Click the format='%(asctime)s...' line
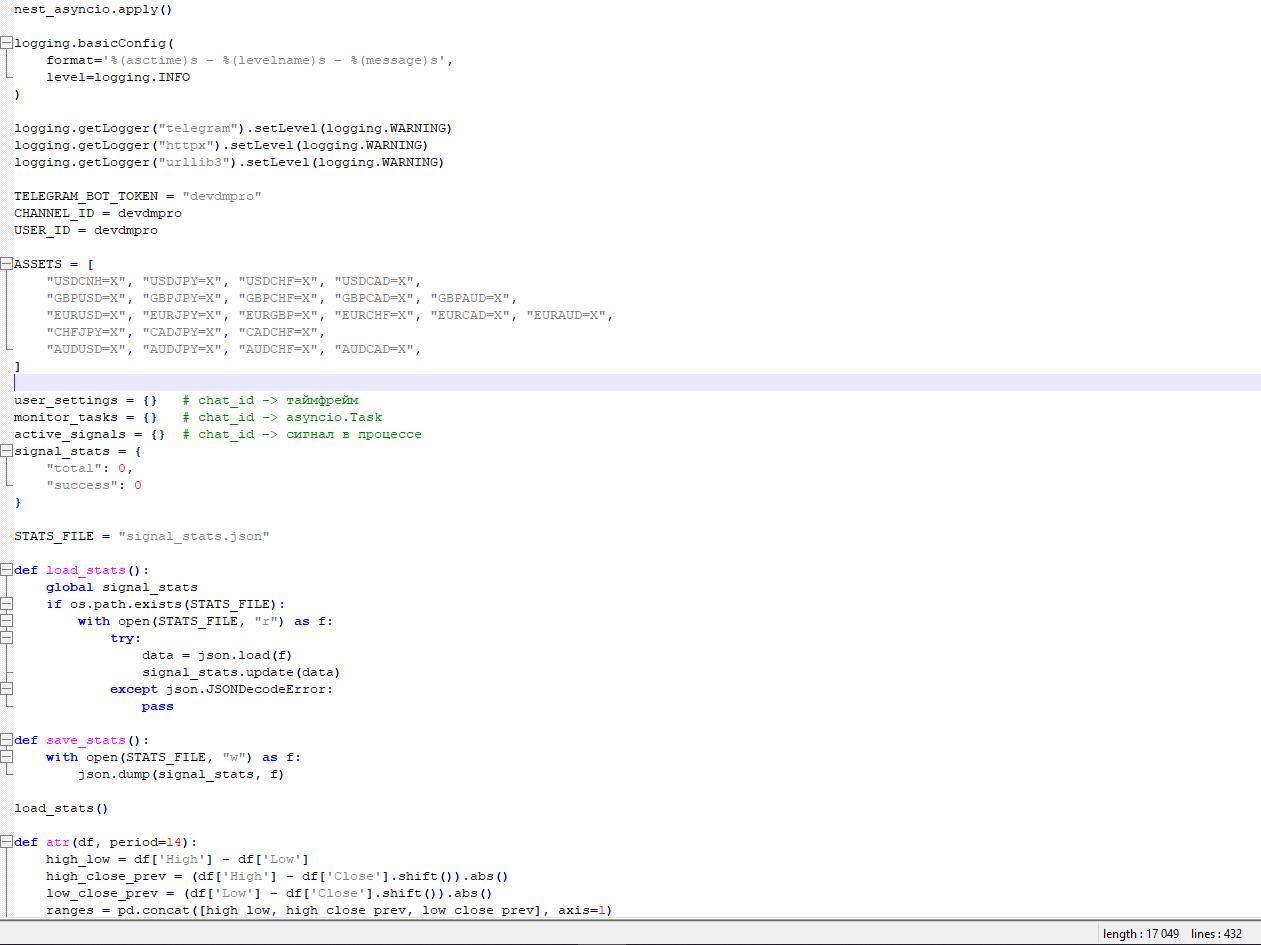1261x945 pixels. coord(250,60)
